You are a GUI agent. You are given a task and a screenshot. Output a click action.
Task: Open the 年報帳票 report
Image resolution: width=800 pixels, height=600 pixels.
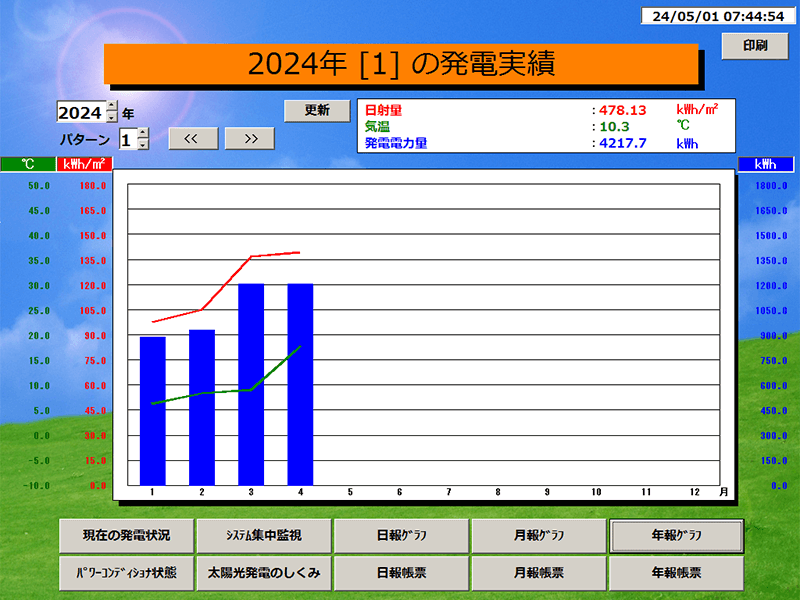tap(677, 573)
